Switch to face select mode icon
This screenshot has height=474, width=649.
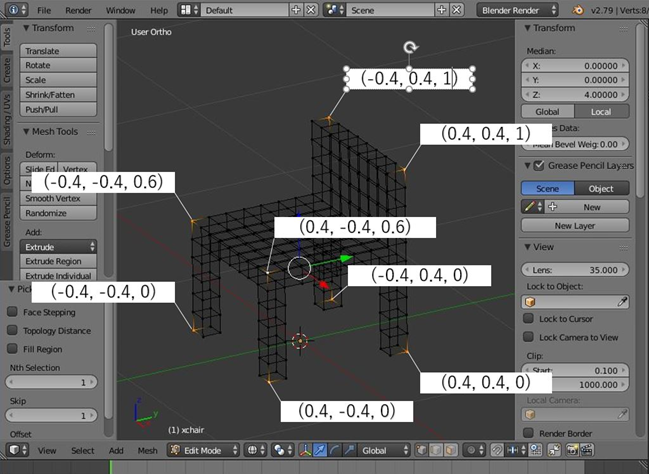pyautogui.click(x=451, y=450)
